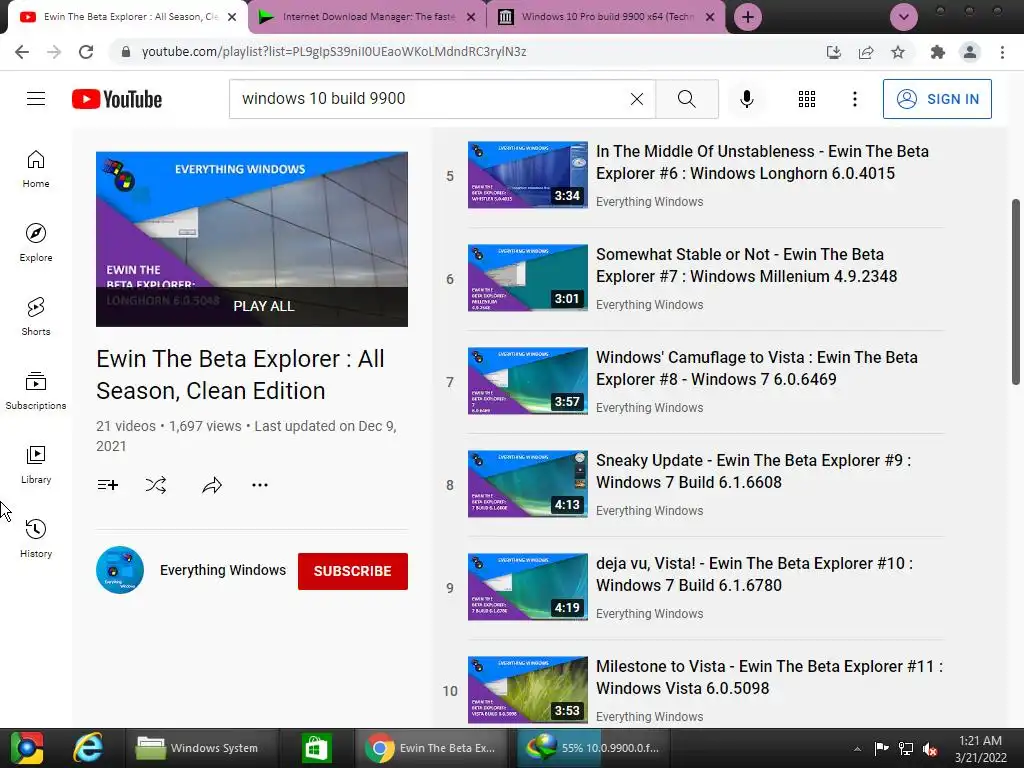1024x768 pixels.
Task: Go to the YouTube logo home link
Action: tap(117, 99)
